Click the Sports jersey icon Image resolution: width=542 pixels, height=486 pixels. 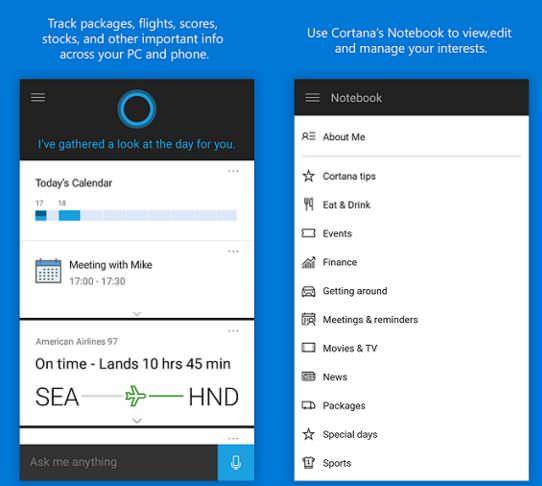pos(308,462)
